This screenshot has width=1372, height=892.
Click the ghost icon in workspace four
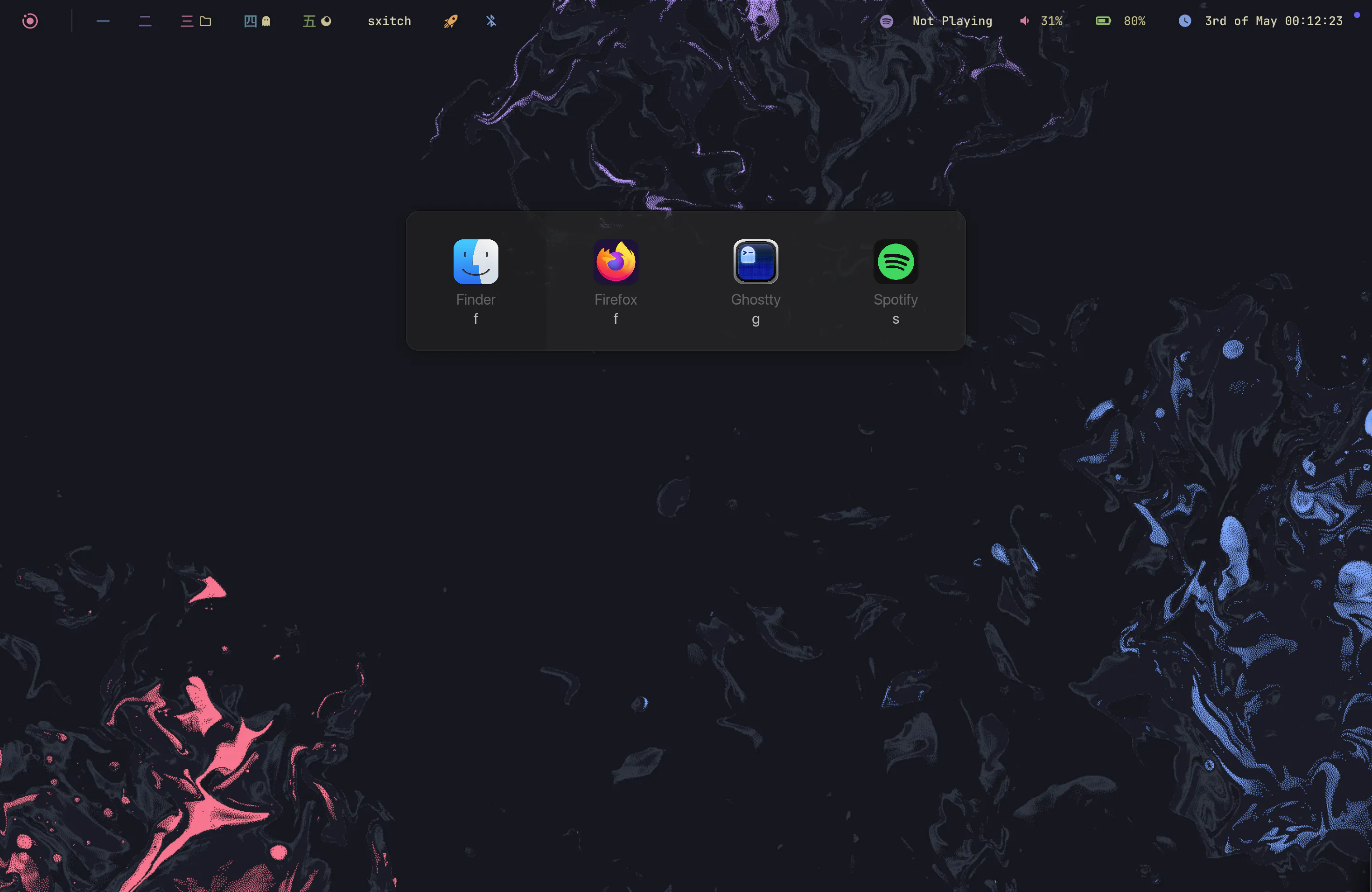[266, 21]
